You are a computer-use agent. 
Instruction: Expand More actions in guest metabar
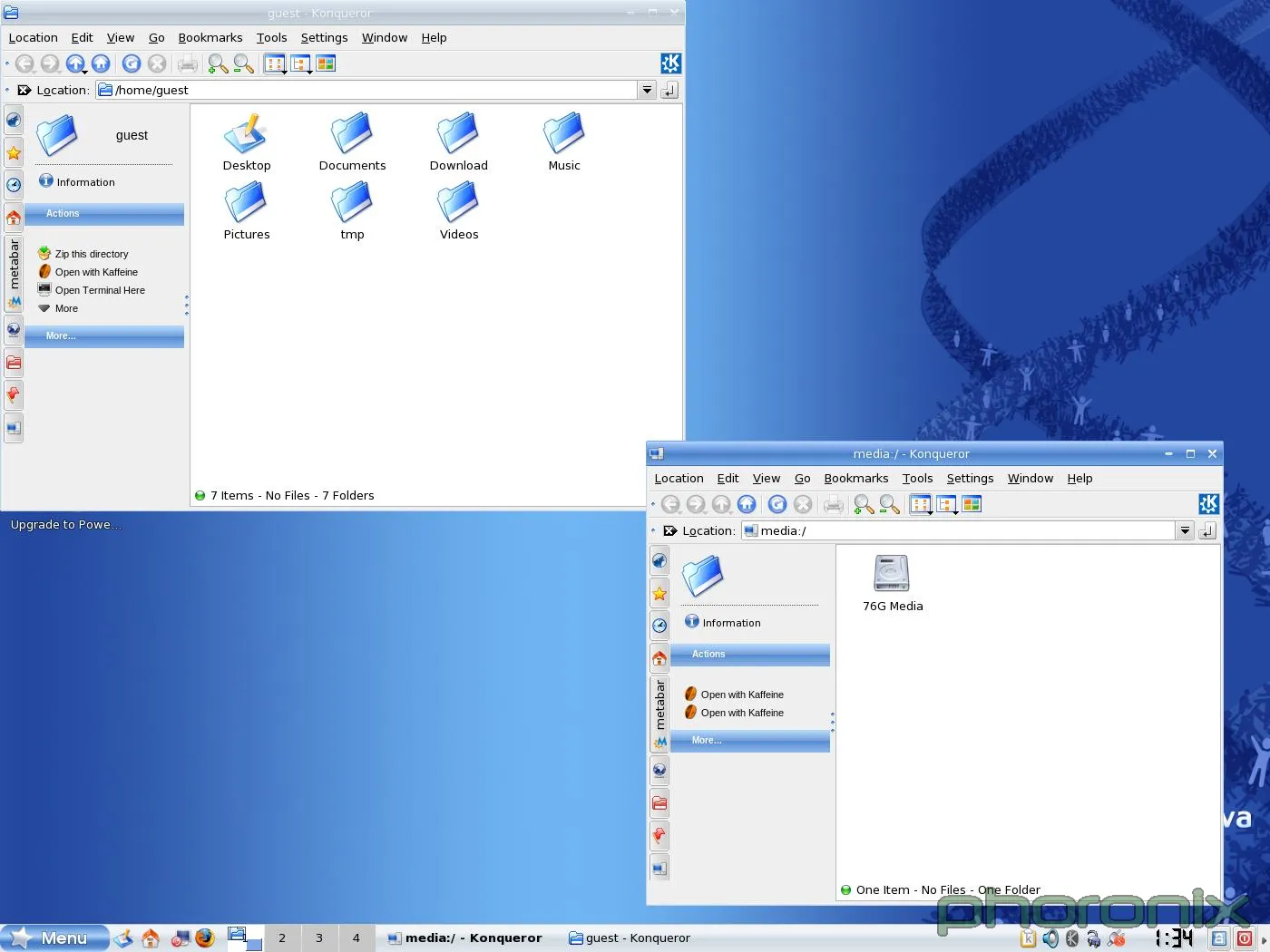[x=59, y=308]
